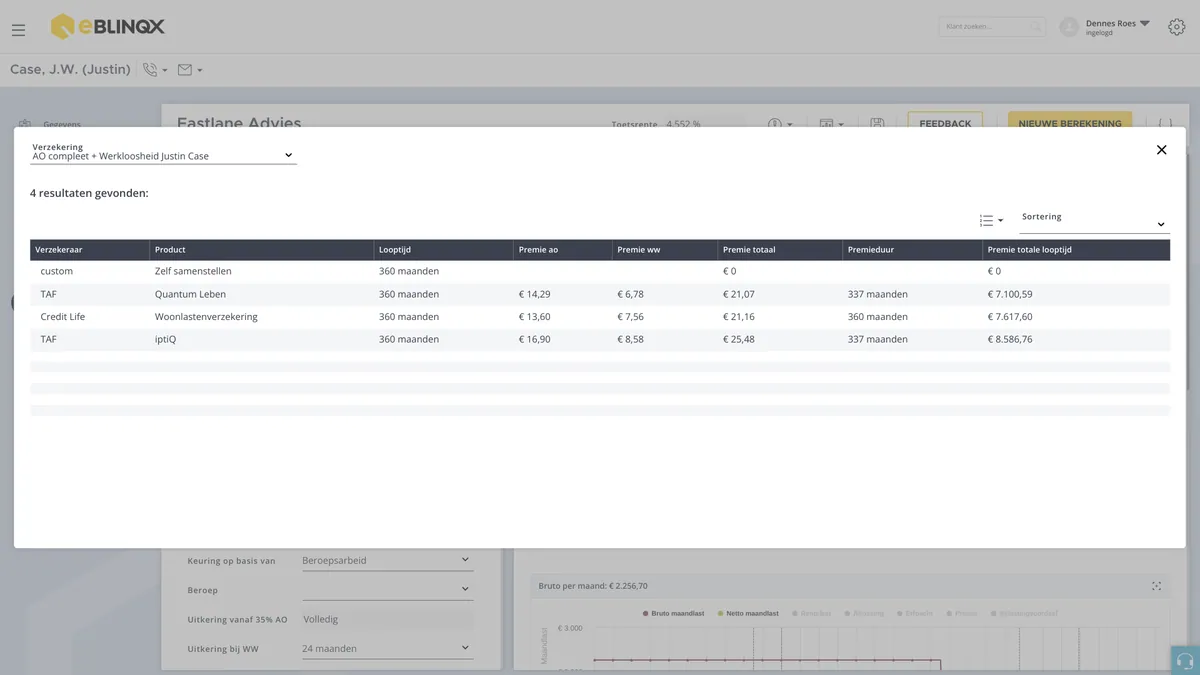Expand the Dennes Roes user menu

1117,27
